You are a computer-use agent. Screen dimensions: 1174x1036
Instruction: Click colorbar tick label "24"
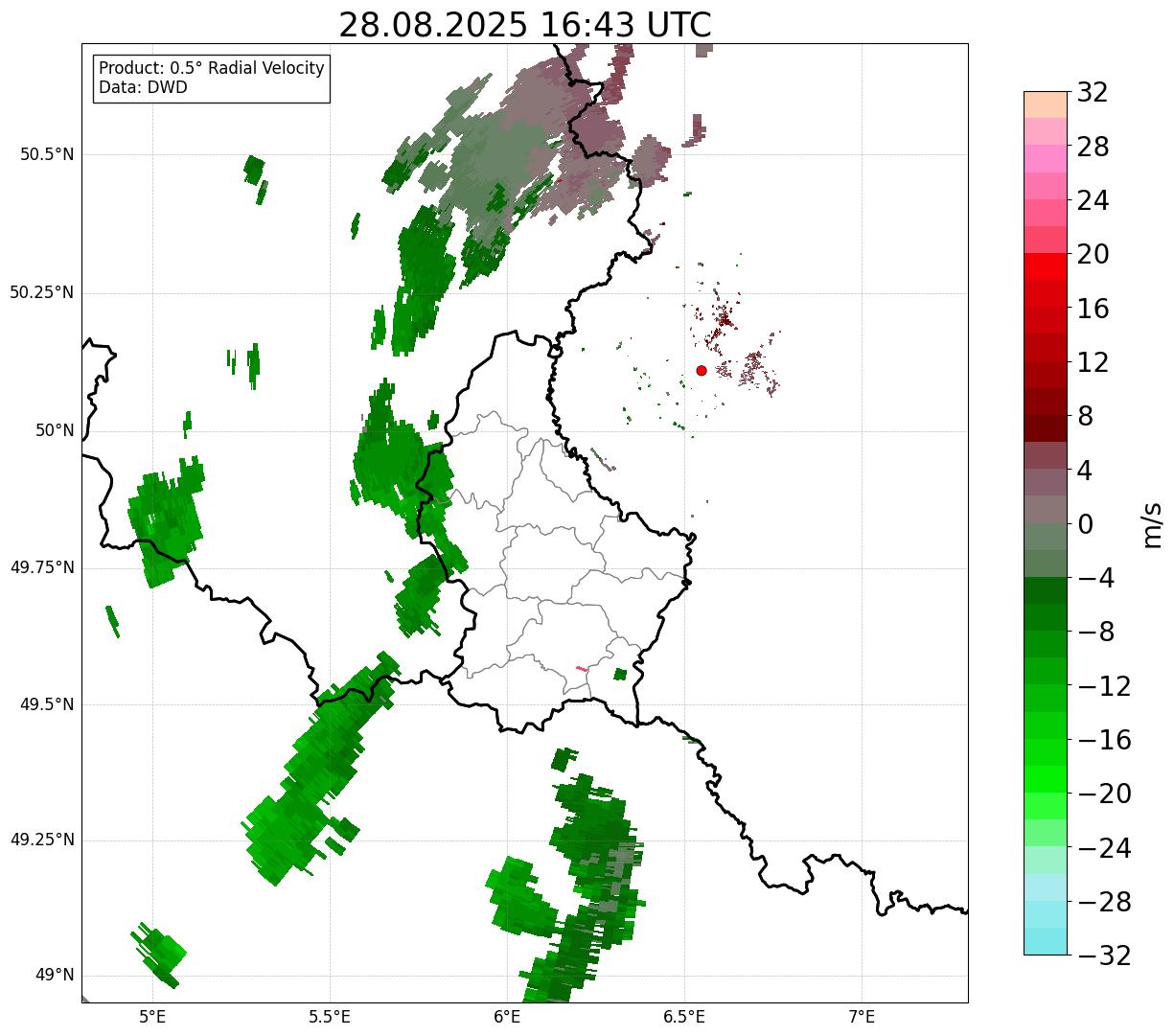[x=1093, y=201]
